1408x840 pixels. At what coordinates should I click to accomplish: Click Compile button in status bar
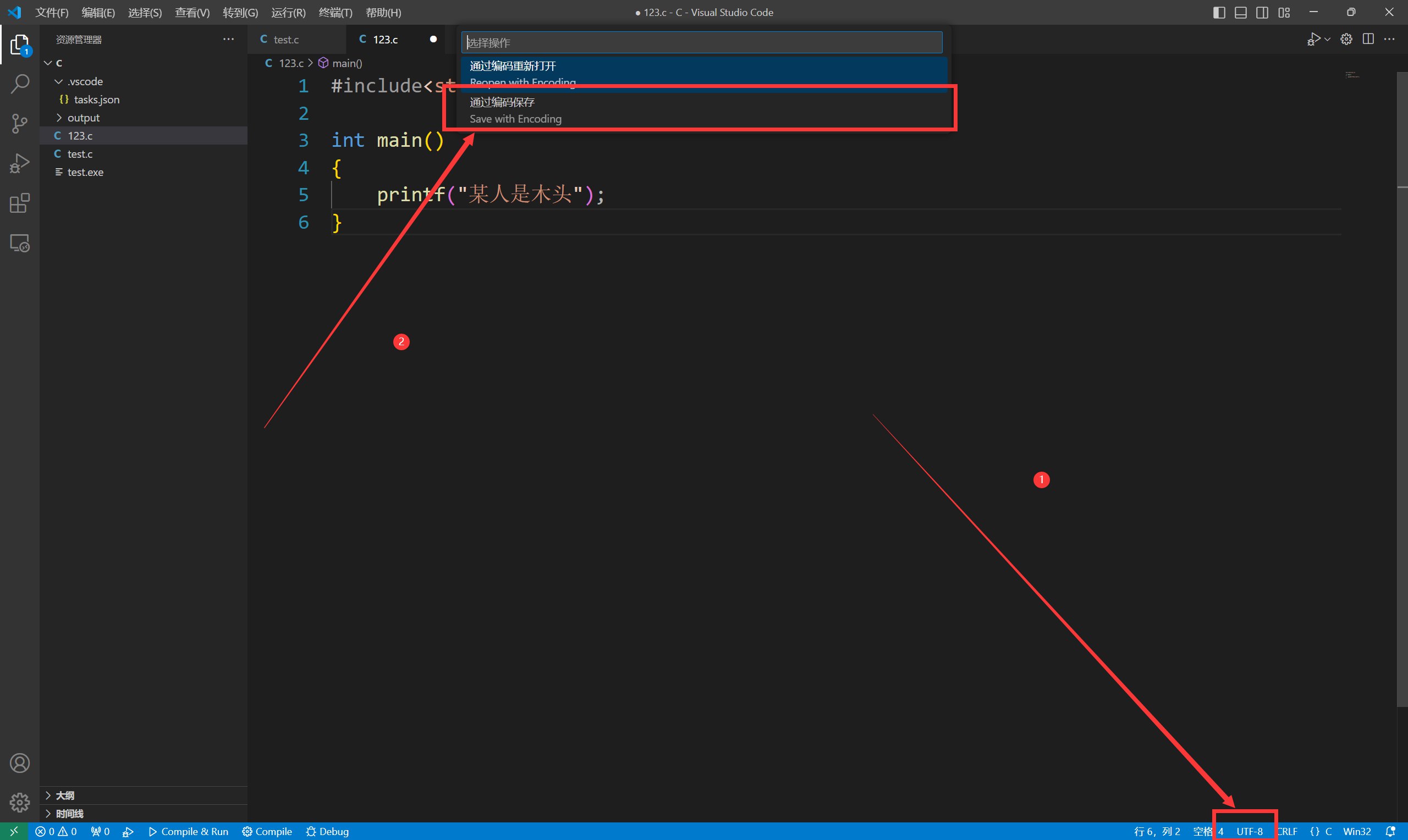[267, 831]
